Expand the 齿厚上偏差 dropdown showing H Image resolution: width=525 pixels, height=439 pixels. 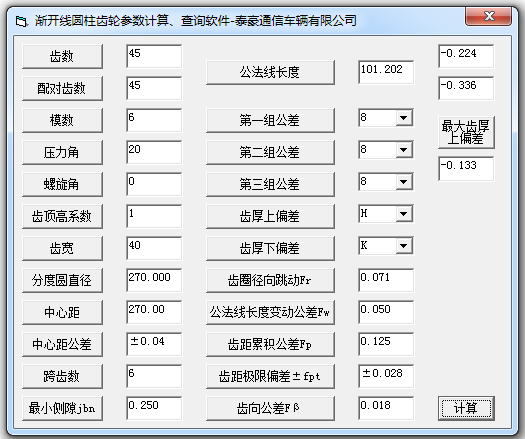pos(403,214)
